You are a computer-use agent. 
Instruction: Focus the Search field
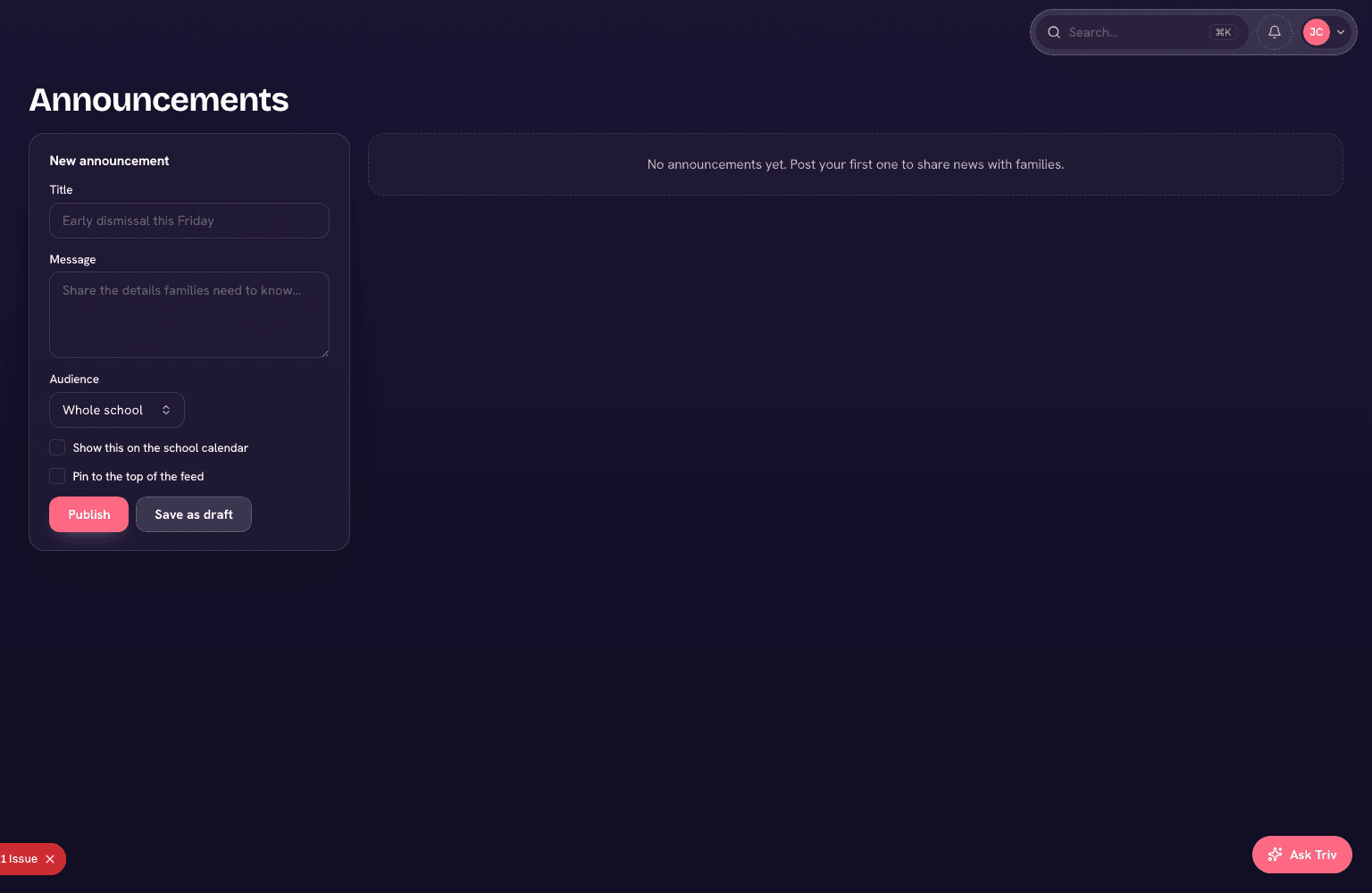click(1142, 32)
